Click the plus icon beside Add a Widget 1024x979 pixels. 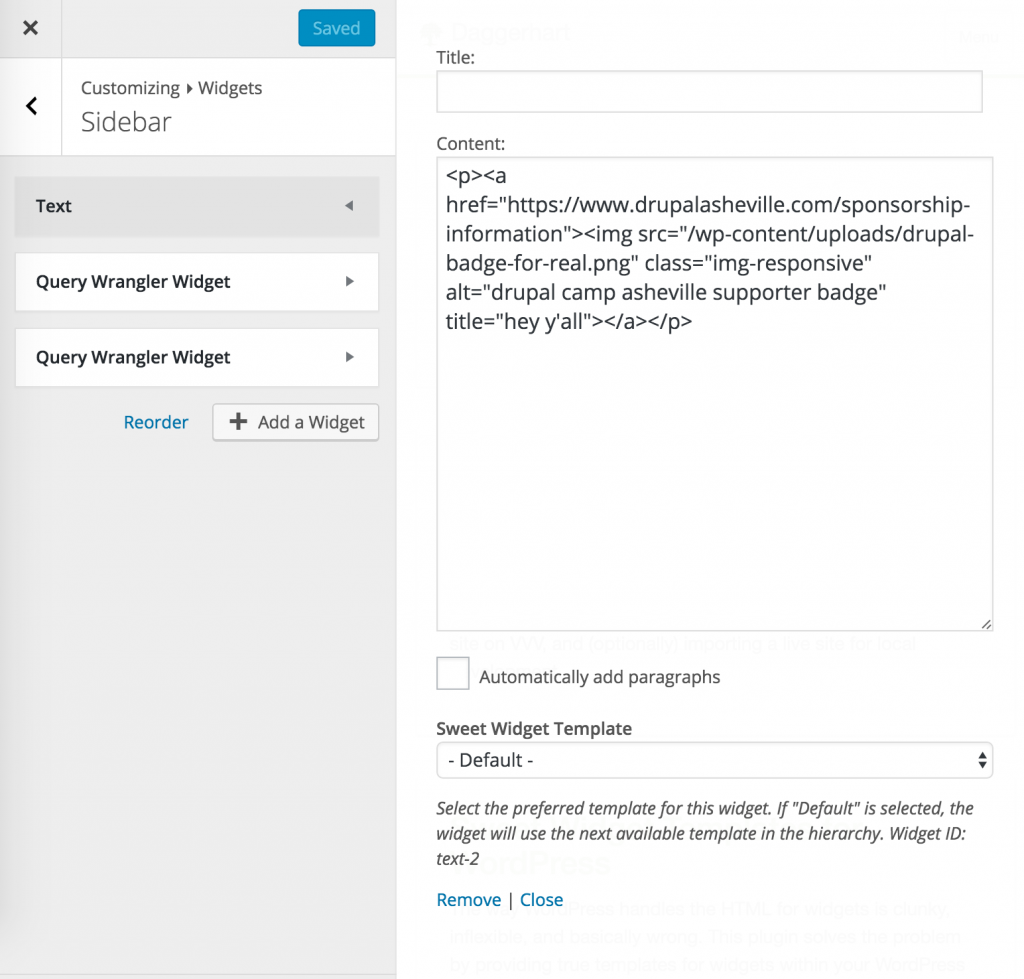pyautogui.click(x=238, y=422)
